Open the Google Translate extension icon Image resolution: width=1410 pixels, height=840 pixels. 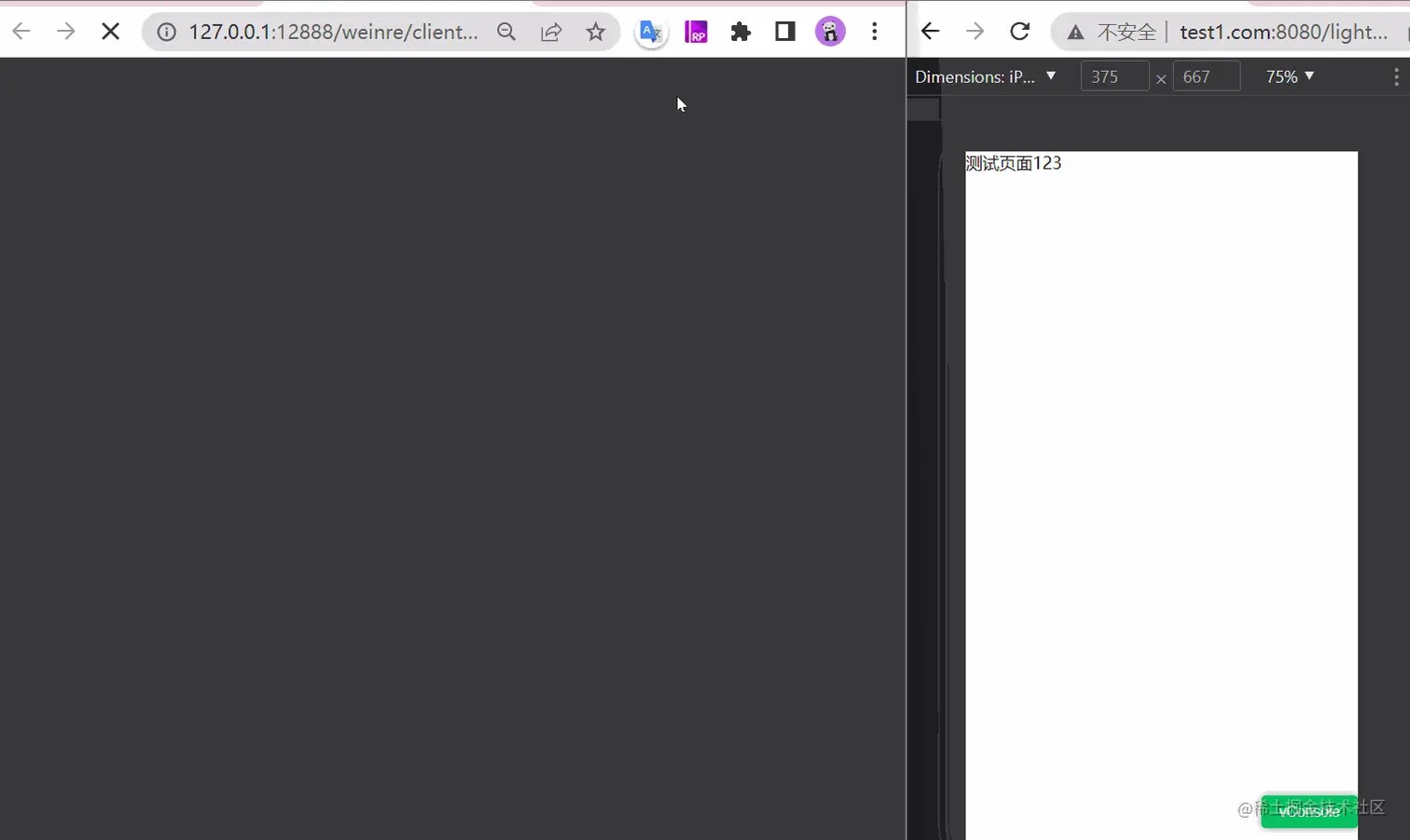click(x=651, y=31)
